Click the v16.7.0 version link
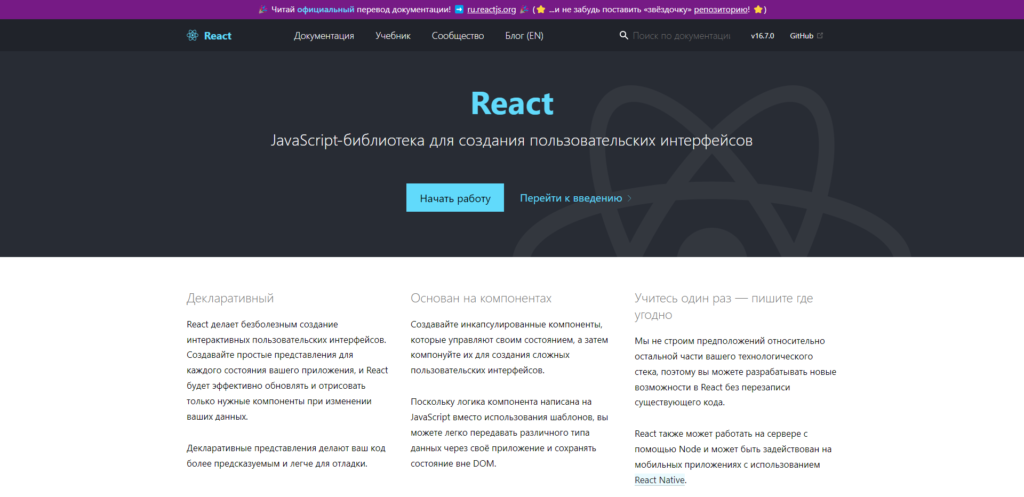 point(762,36)
